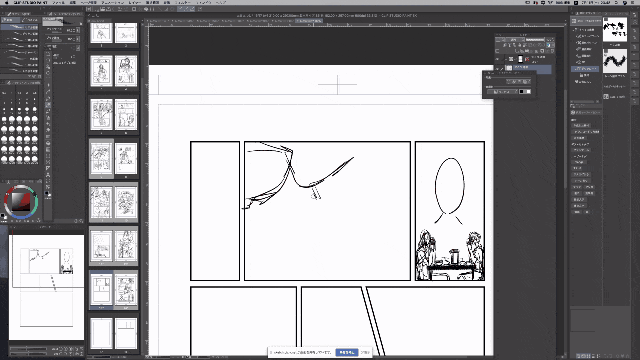Choose the largest brush size preset in the bottom row
The height and width of the screenshot is (360, 640).
point(34,159)
